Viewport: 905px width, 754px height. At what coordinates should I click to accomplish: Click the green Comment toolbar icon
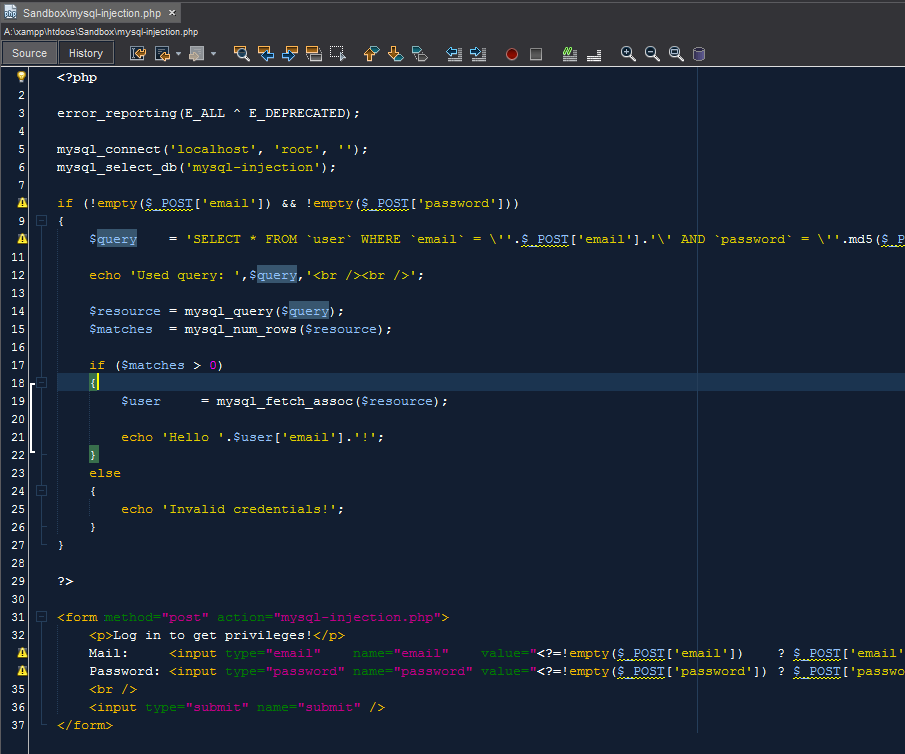pyautogui.click(x=569, y=54)
